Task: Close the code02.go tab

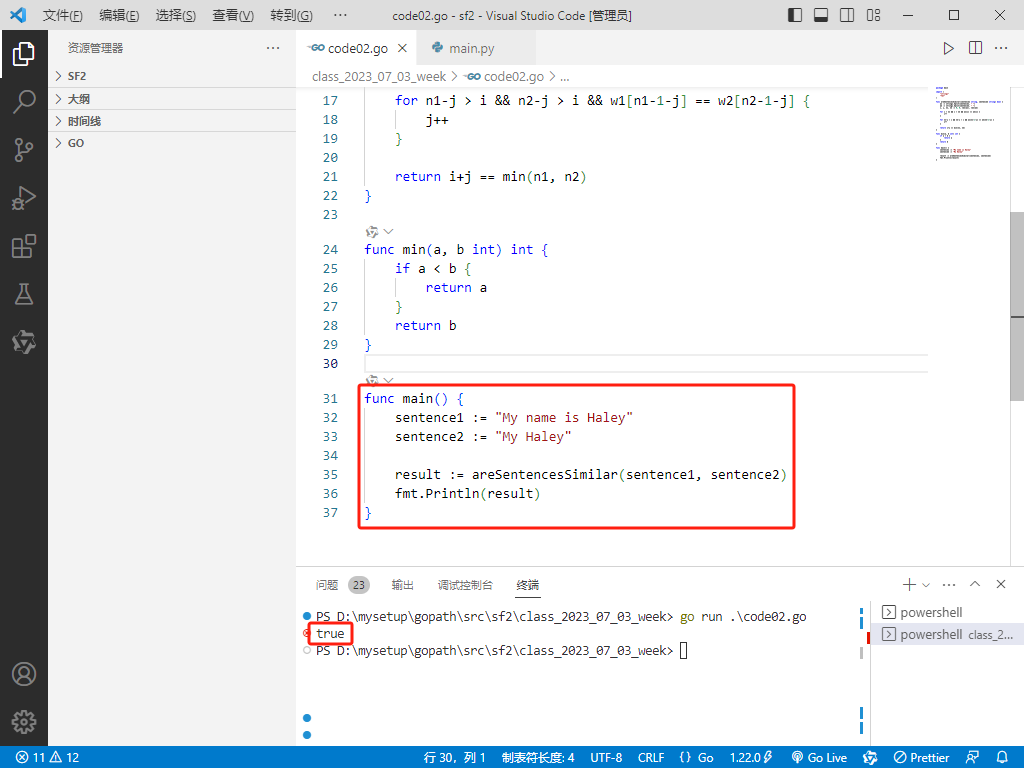Action: click(x=402, y=48)
